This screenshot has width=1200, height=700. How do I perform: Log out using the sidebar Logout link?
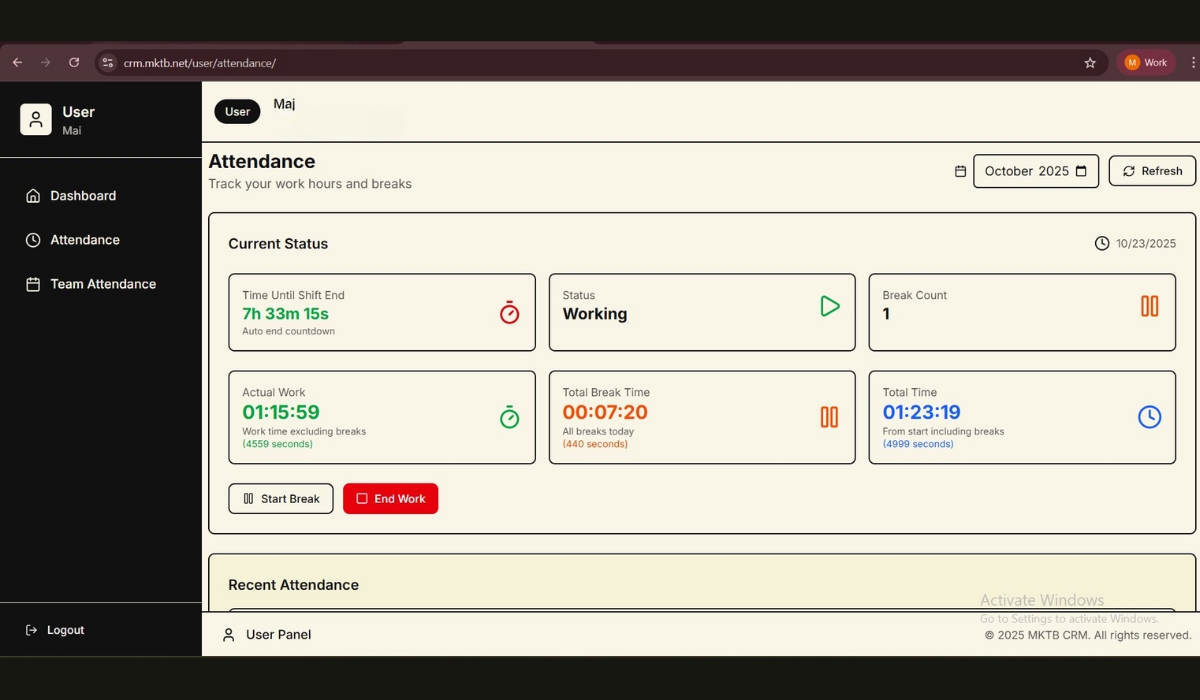point(65,630)
